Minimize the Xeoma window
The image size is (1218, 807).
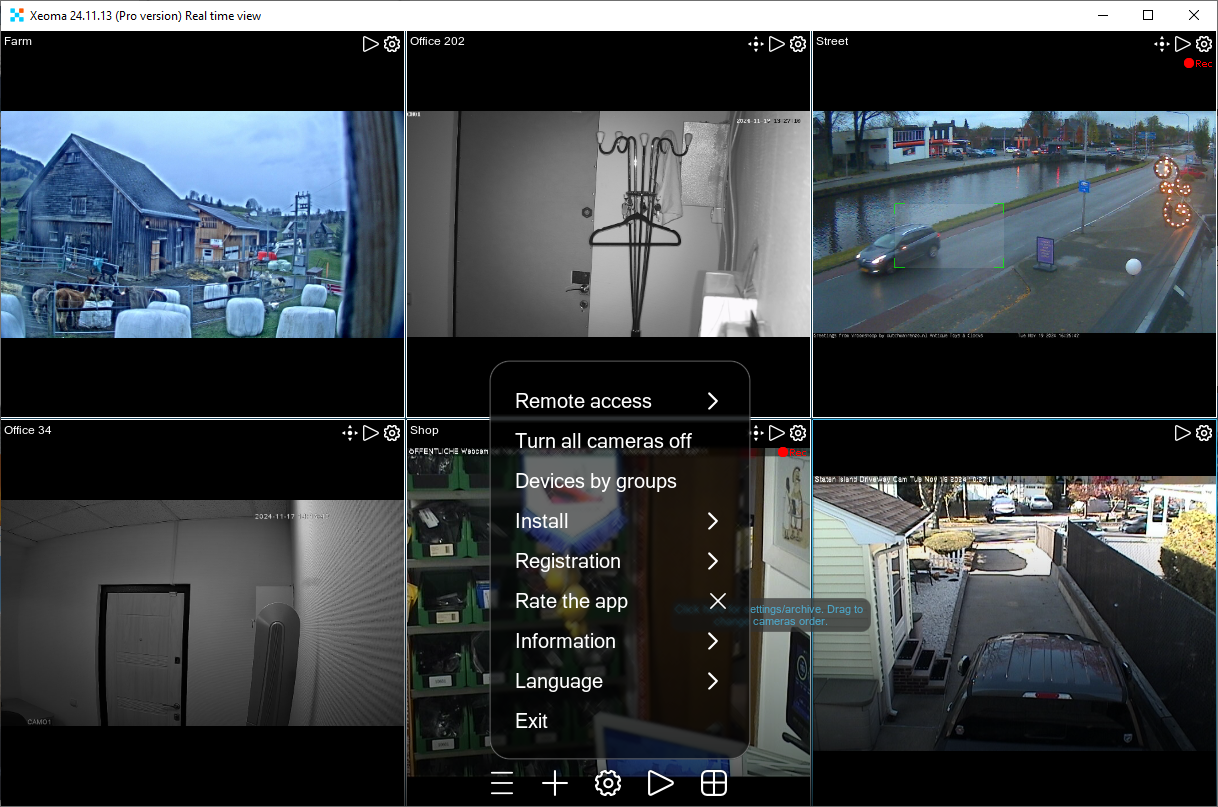coord(1103,15)
